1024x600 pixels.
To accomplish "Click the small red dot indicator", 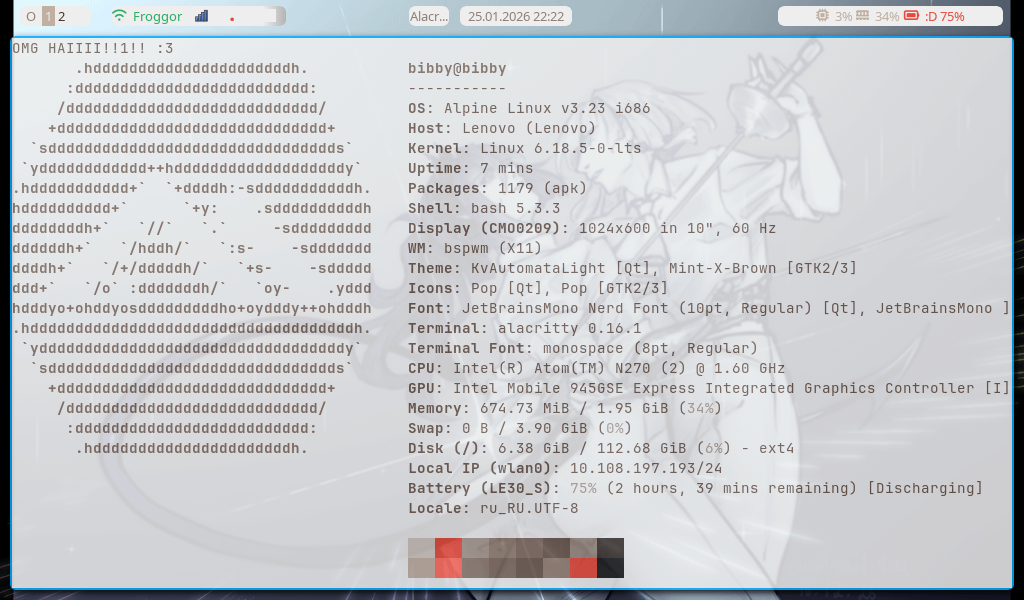I will (x=232, y=19).
